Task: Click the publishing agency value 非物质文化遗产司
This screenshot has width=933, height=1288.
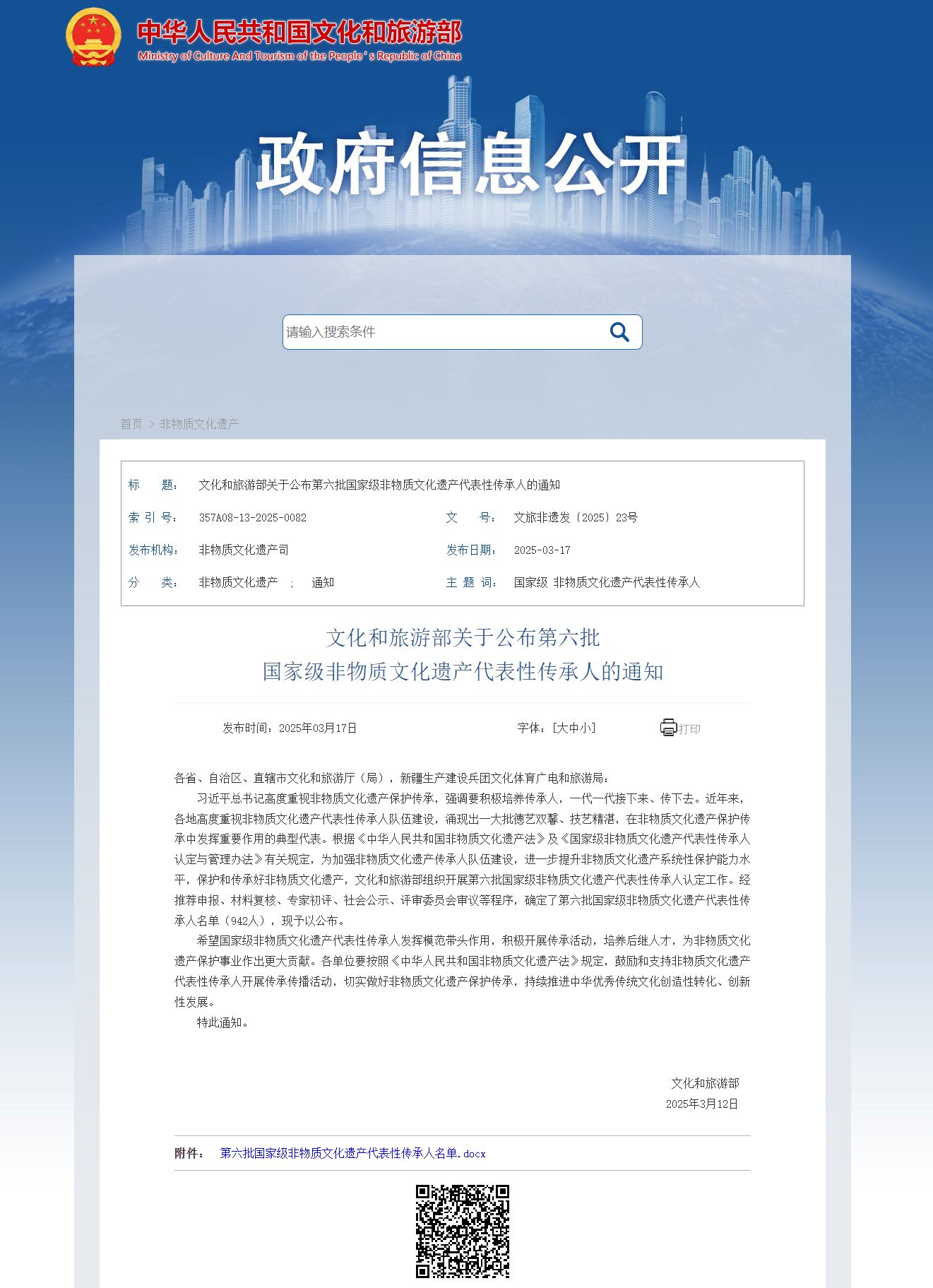Action: point(244,550)
